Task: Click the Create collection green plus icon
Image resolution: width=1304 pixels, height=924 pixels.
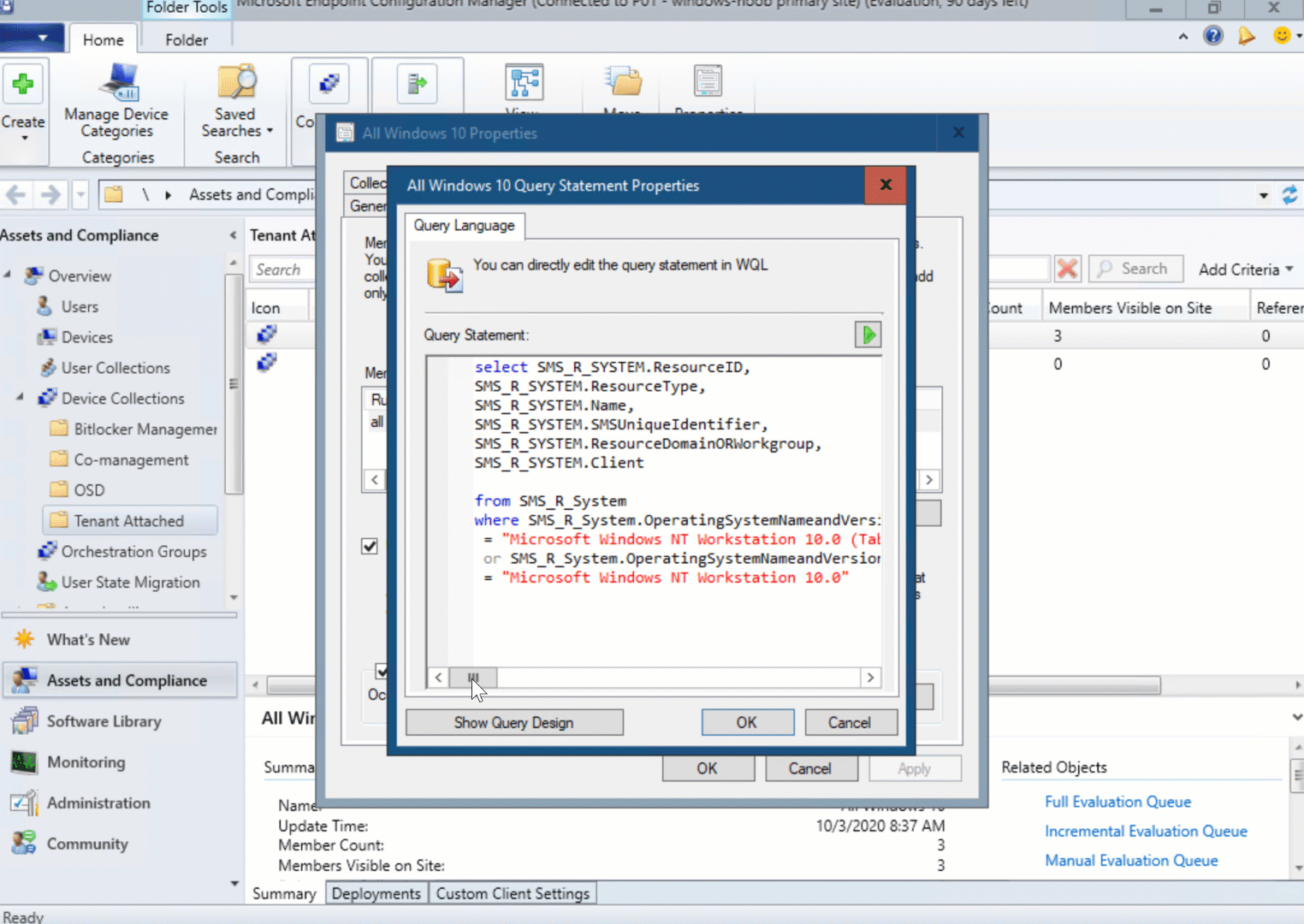Action: click(23, 84)
